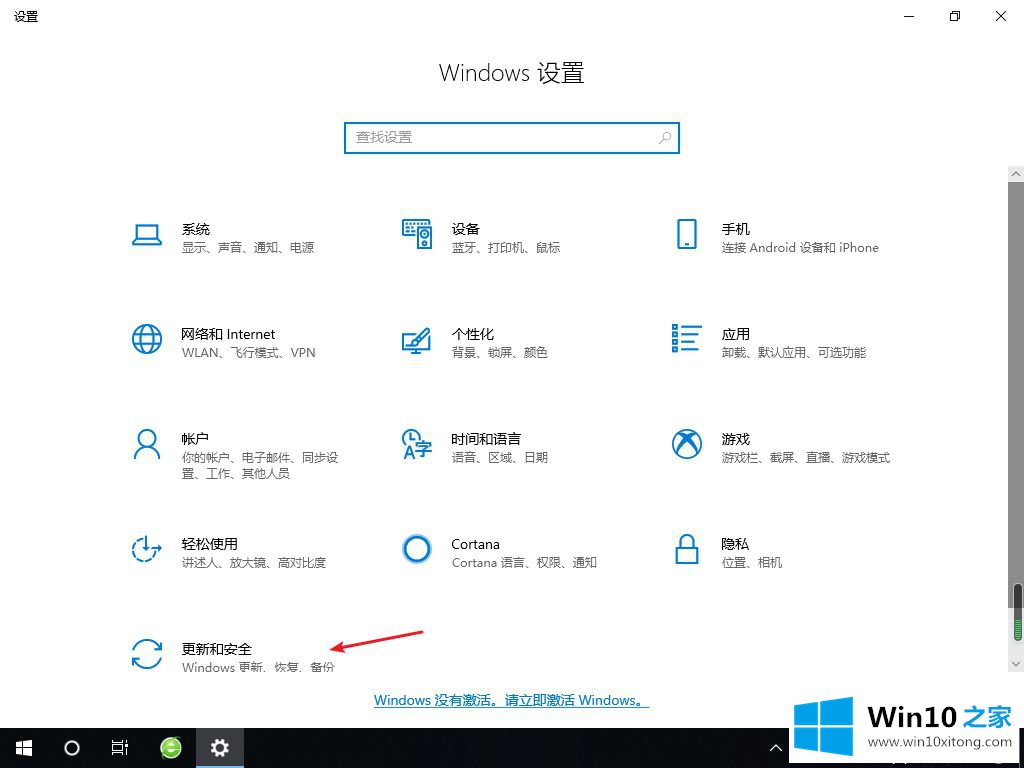Click the 卸载、默认应用、可选功能 description
The height and width of the screenshot is (768, 1024).
coord(793,353)
